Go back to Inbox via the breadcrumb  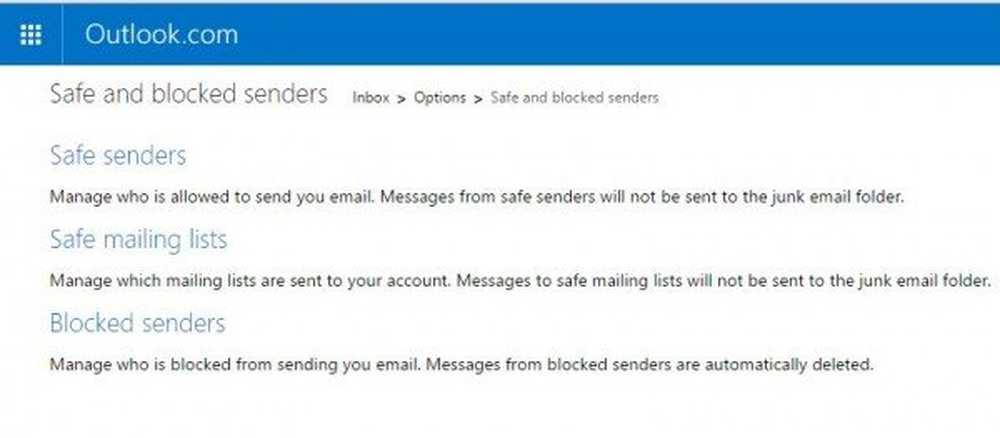pyautogui.click(x=371, y=98)
